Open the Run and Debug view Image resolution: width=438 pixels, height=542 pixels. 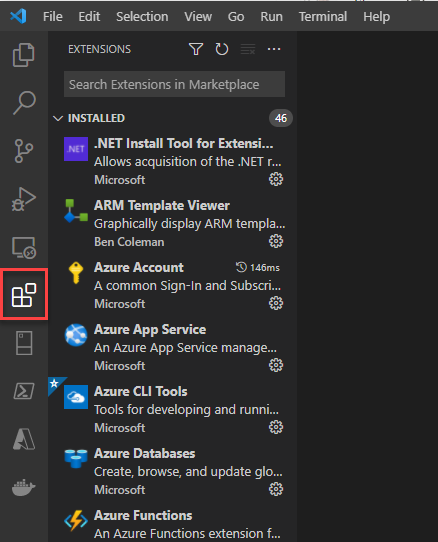point(24,199)
